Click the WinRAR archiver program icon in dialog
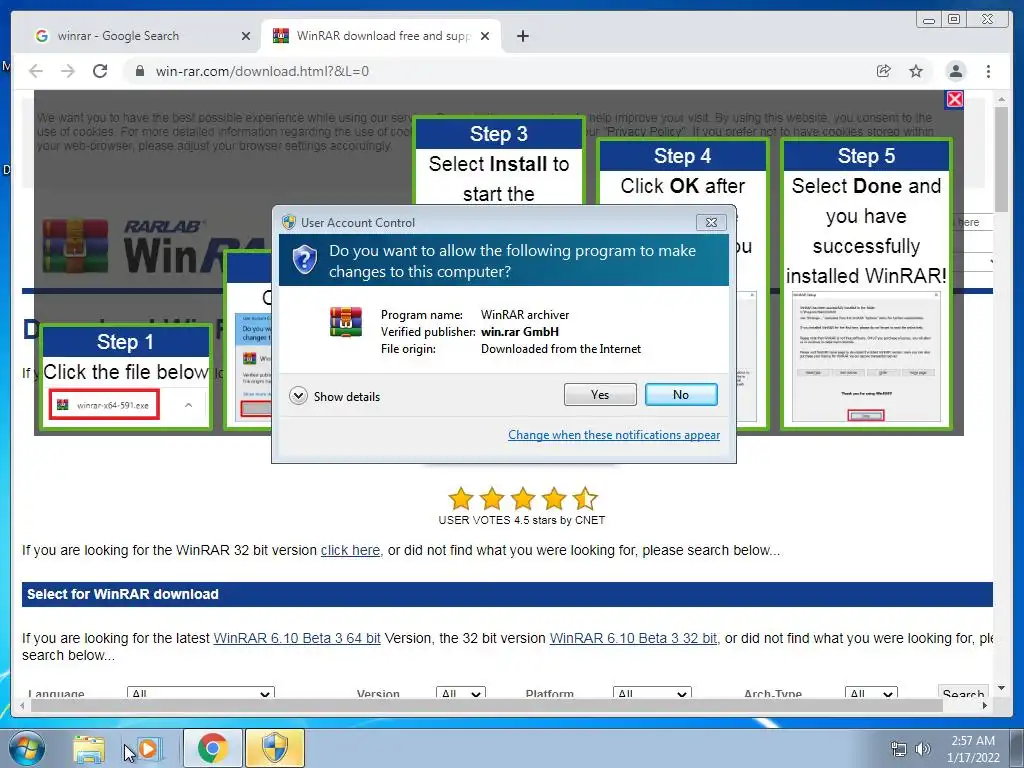This screenshot has height=768, width=1024. coord(346,322)
